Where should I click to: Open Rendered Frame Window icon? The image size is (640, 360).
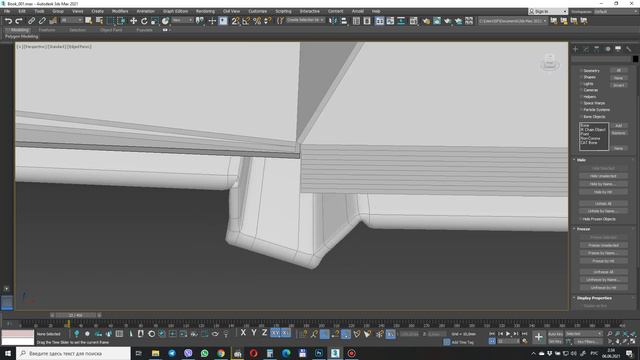tap(437, 21)
